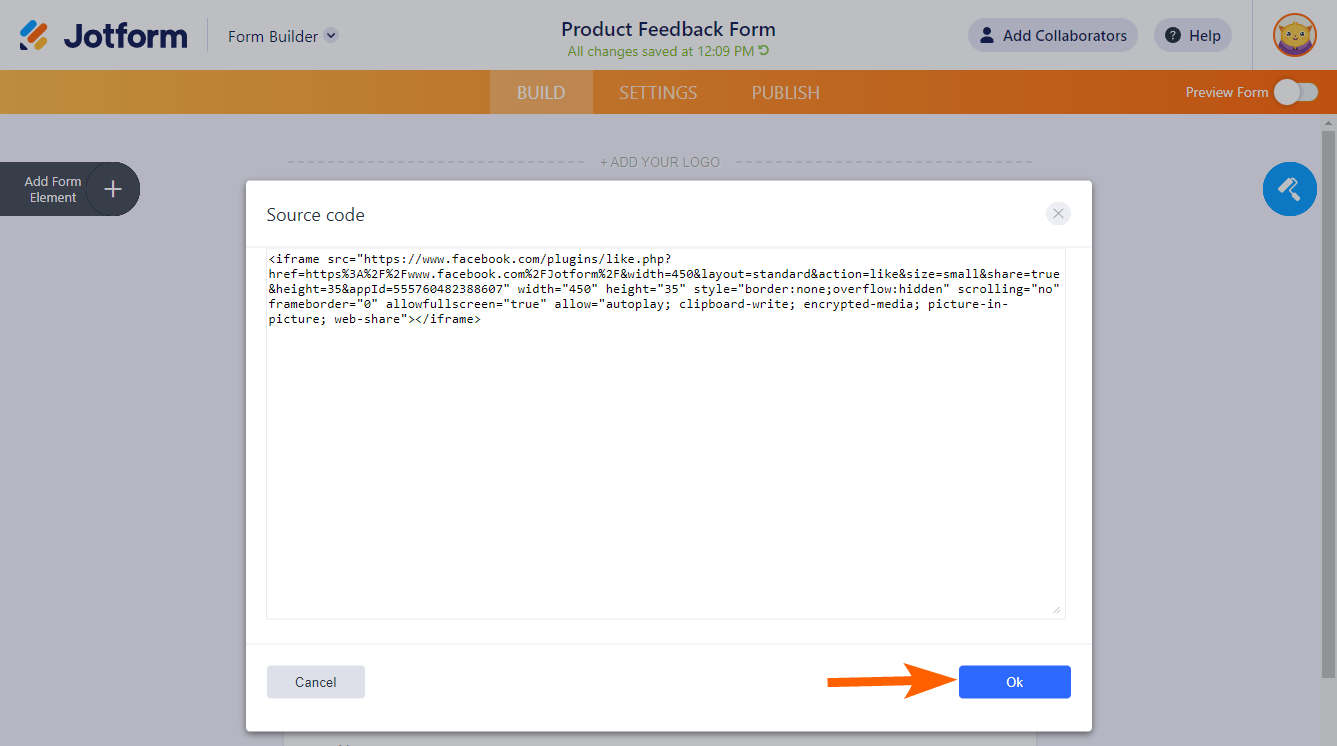Close the Source code dialog with X
The image size is (1337, 746).
(x=1058, y=214)
